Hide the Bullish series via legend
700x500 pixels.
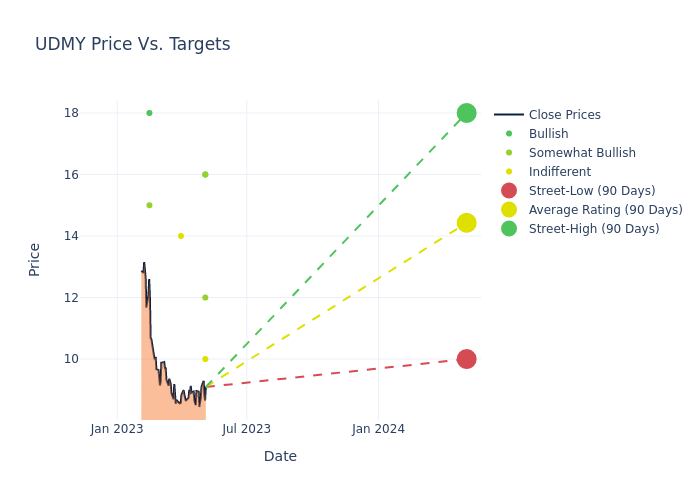tap(548, 134)
